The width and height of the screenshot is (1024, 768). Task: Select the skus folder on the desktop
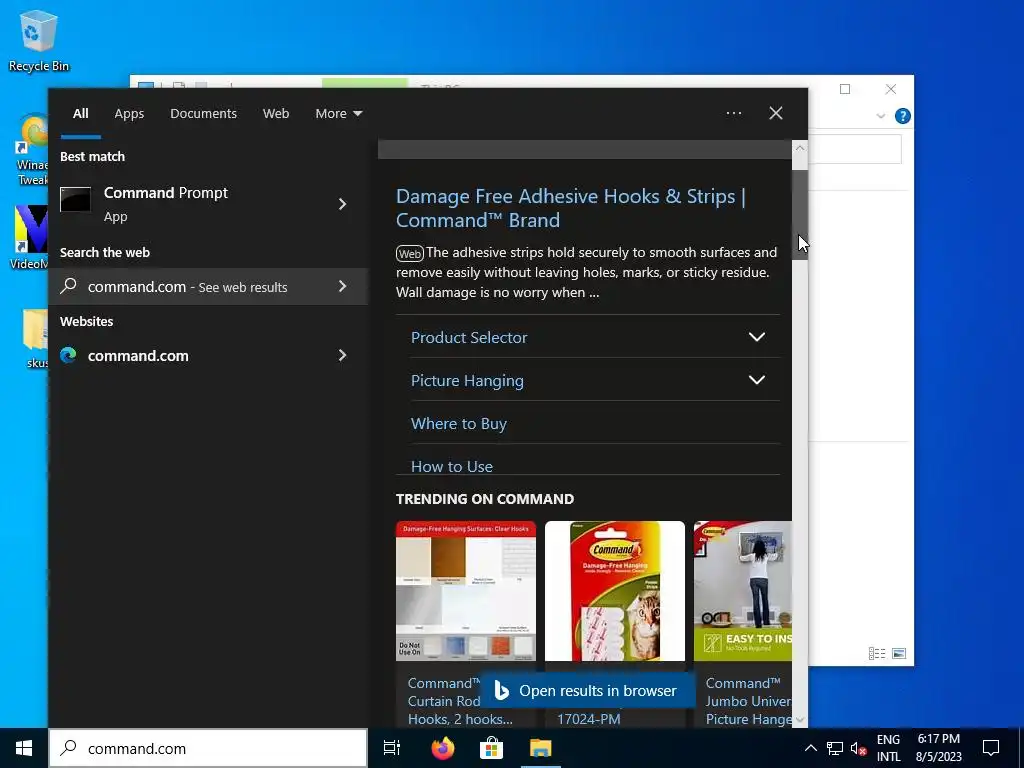pyautogui.click(x=36, y=338)
